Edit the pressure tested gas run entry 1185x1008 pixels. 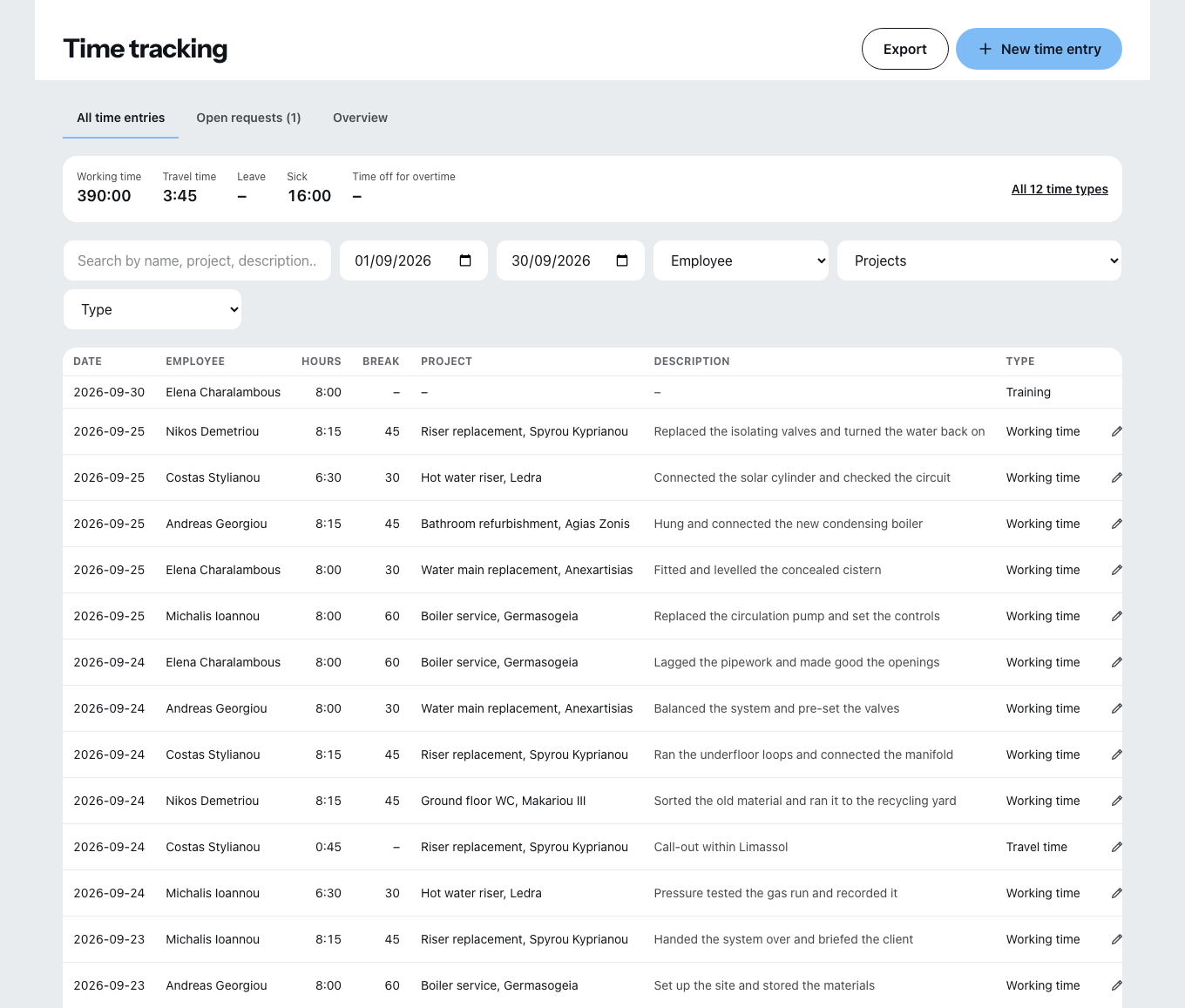[1116, 893]
